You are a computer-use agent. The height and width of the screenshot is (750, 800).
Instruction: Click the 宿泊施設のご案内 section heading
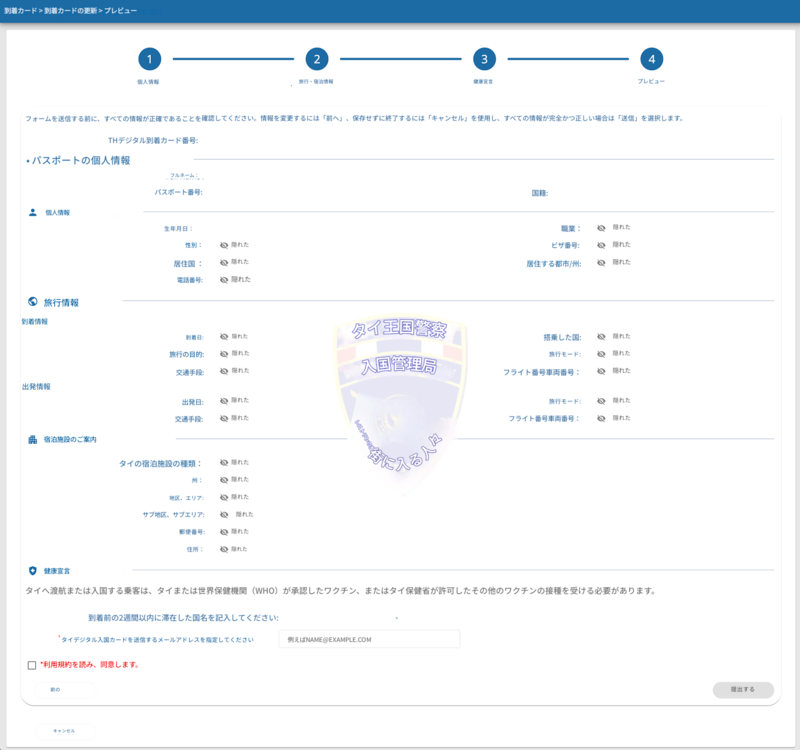70,439
